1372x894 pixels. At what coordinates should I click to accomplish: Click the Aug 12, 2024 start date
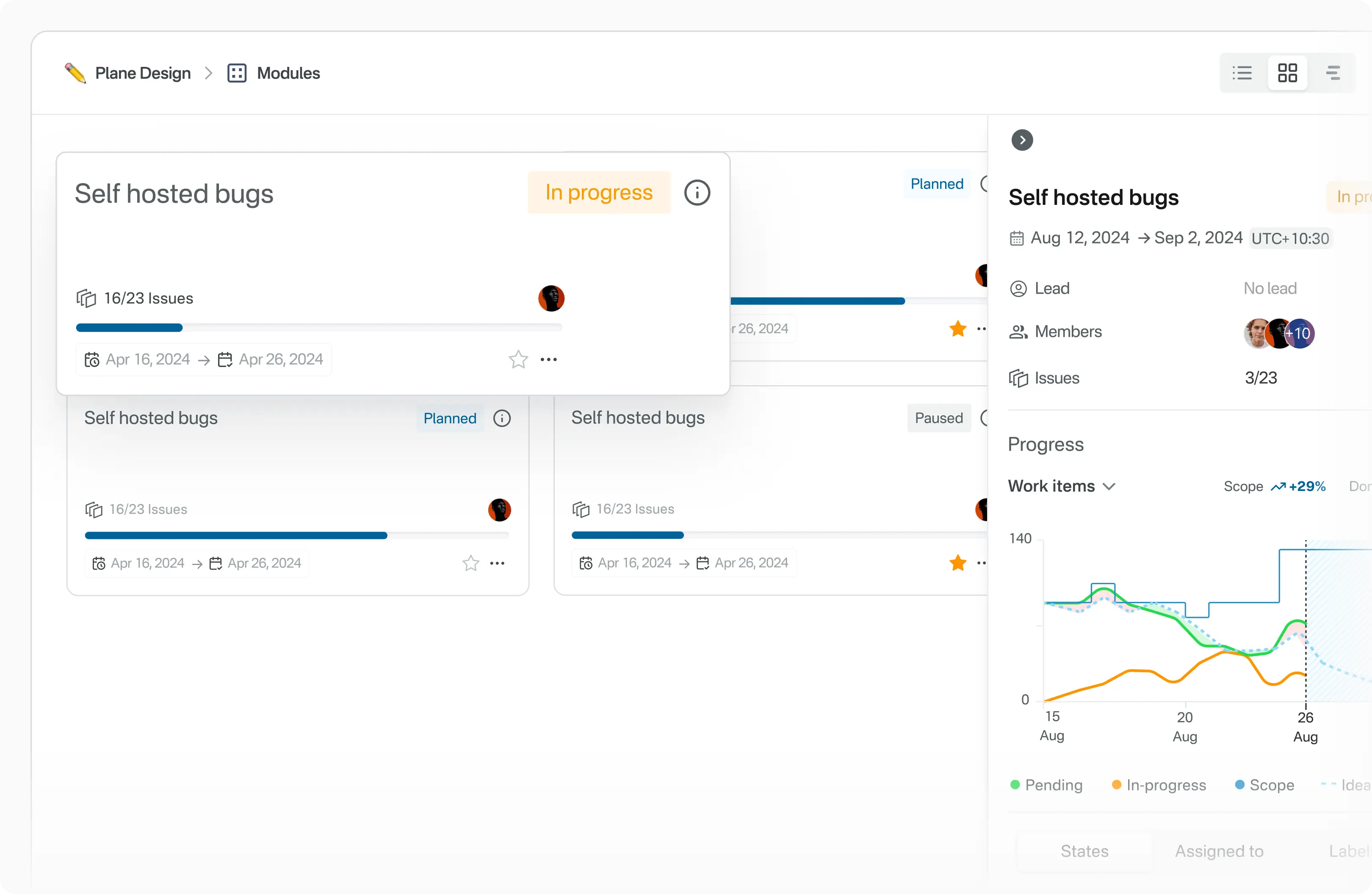[1079, 238]
